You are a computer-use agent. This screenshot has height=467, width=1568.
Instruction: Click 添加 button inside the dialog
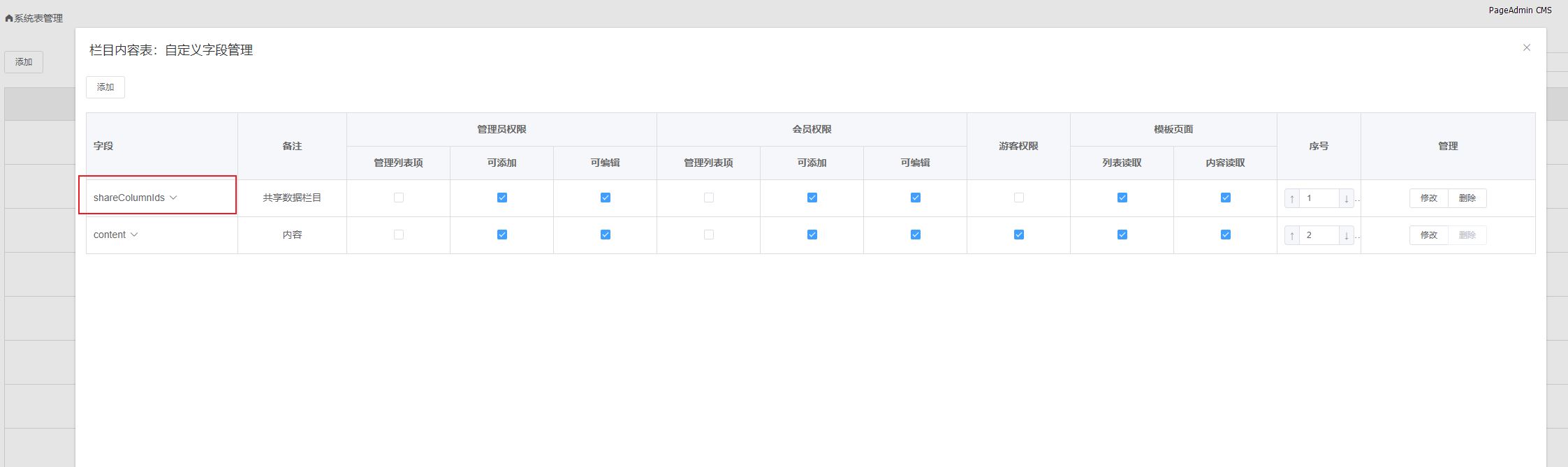(x=105, y=87)
